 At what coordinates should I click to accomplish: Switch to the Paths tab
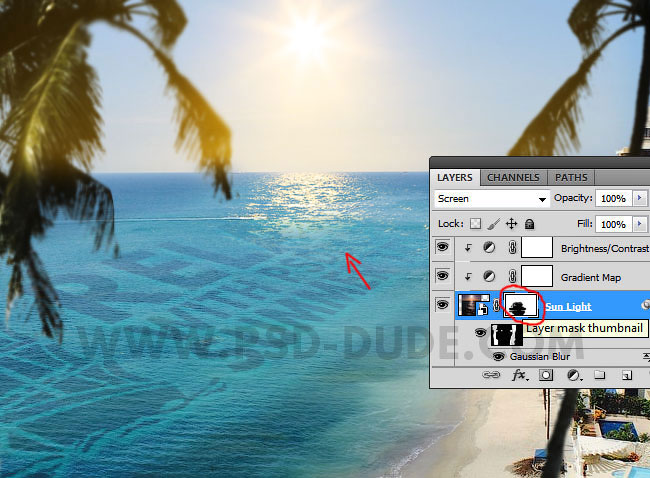click(x=570, y=178)
